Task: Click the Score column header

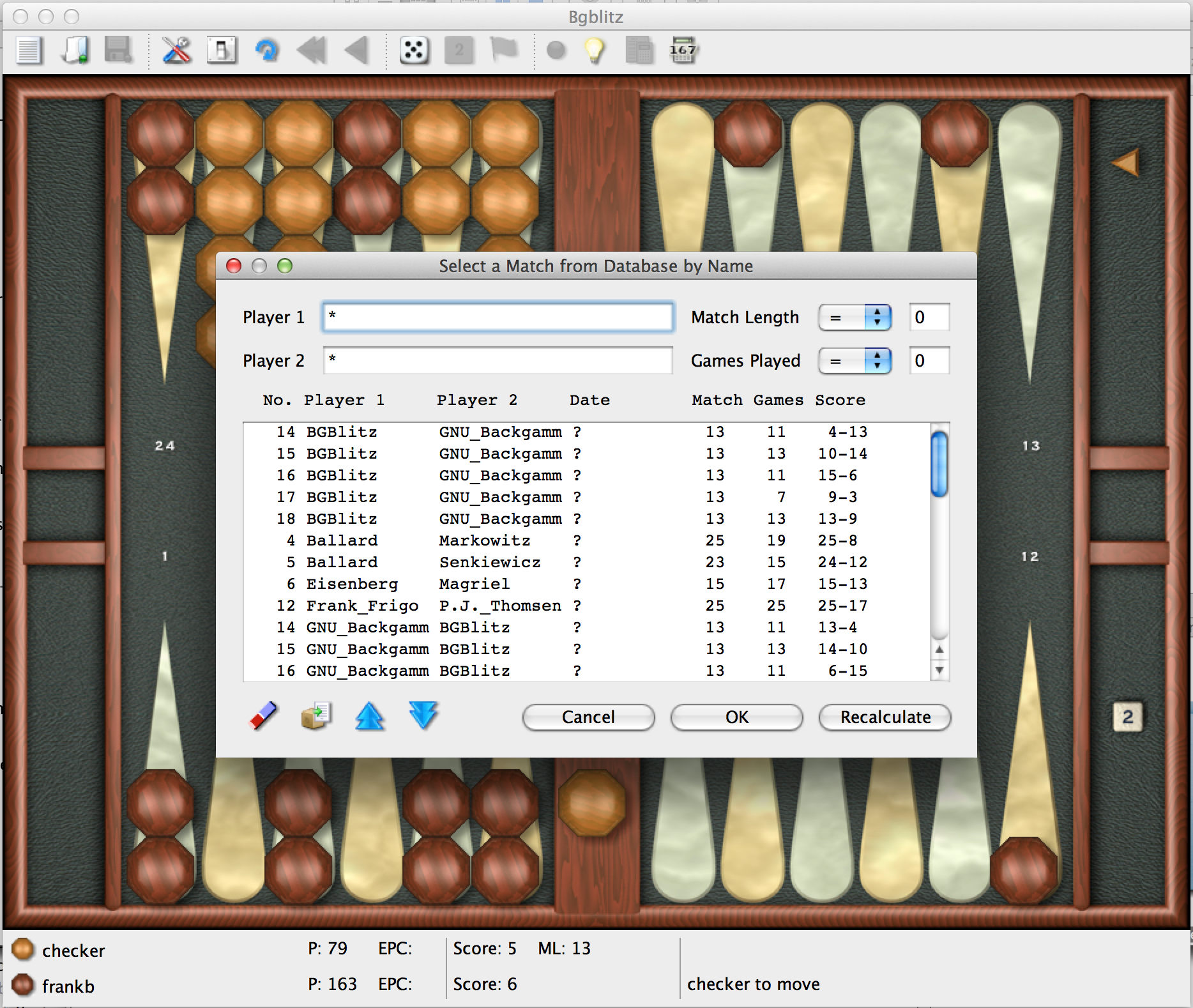Action: (x=840, y=401)
